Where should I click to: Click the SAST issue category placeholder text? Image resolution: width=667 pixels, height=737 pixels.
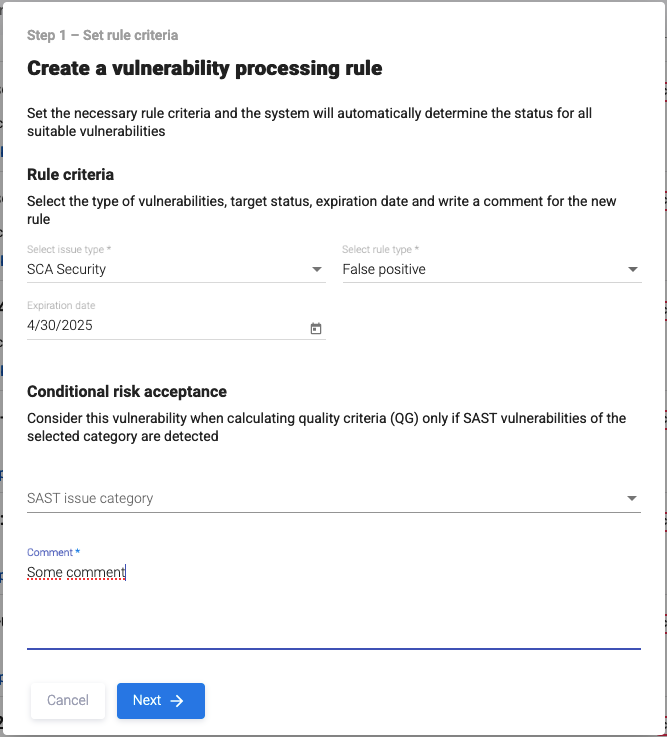point(90,498)
